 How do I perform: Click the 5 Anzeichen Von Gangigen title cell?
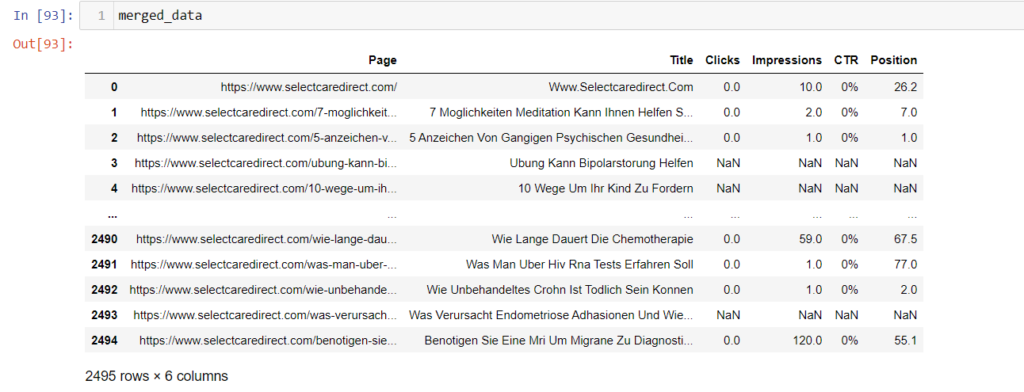551,138
